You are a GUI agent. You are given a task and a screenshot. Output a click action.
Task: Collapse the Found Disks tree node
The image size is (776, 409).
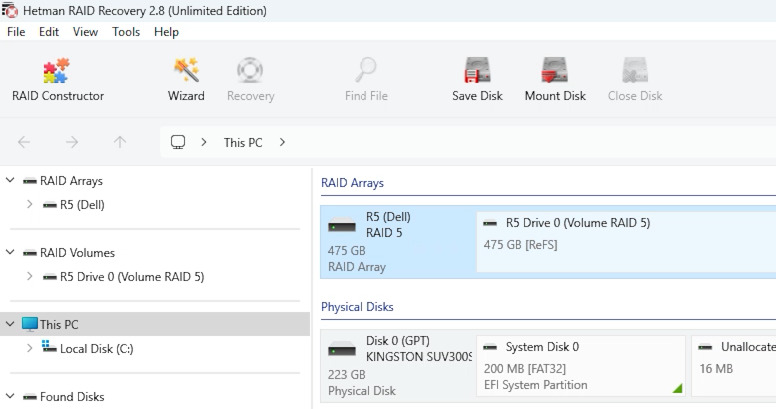10,396
